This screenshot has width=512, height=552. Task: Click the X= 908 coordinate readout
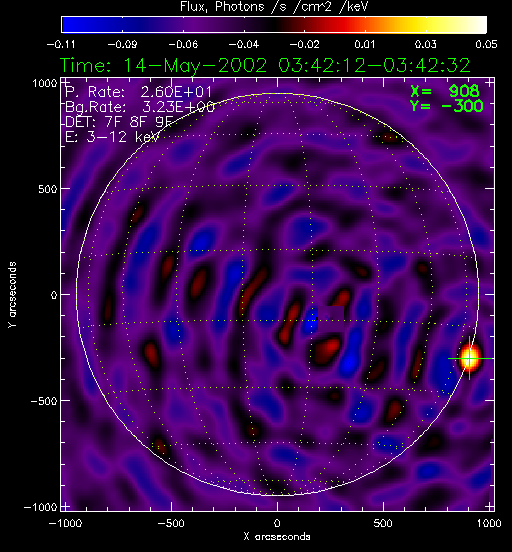(x=445, y=91)
